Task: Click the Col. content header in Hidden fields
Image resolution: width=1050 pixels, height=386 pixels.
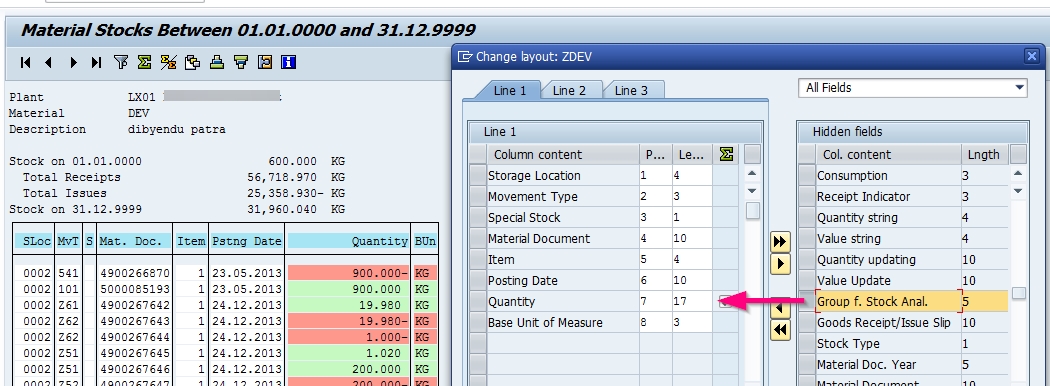Action: [x=889, y=155]
